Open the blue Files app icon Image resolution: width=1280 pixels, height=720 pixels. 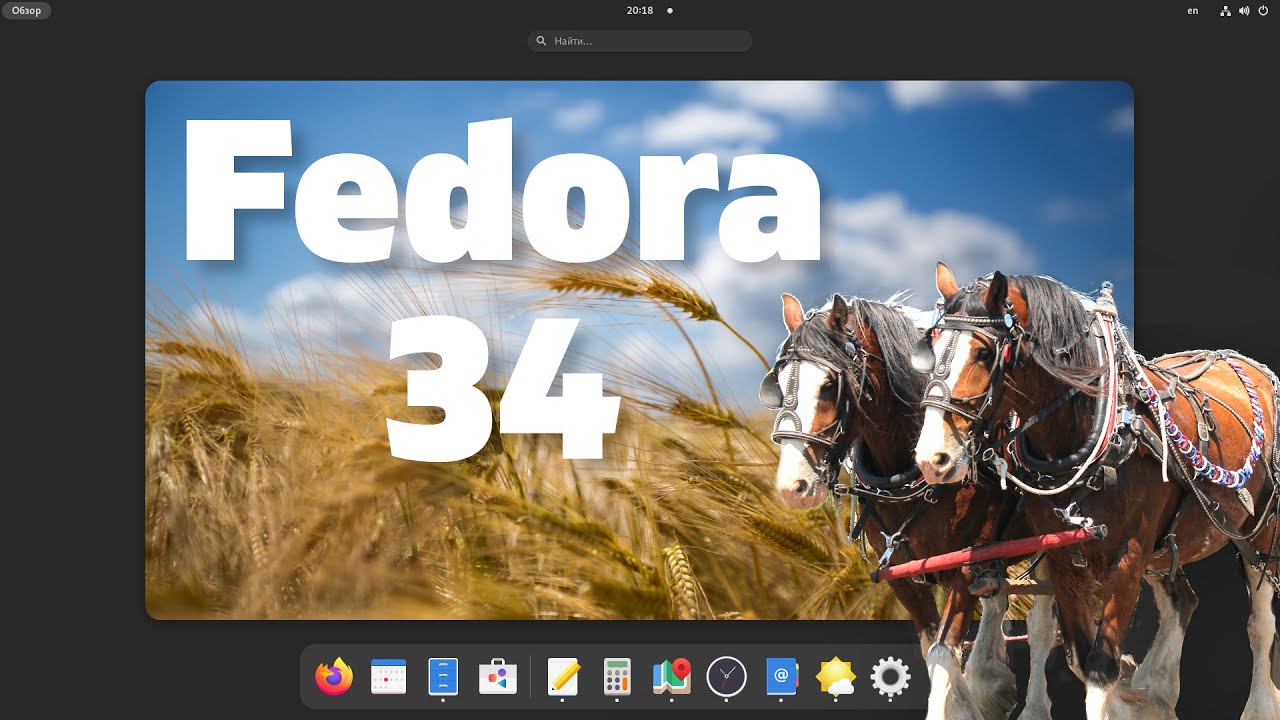pyautogui.click(x=443, y=677)
